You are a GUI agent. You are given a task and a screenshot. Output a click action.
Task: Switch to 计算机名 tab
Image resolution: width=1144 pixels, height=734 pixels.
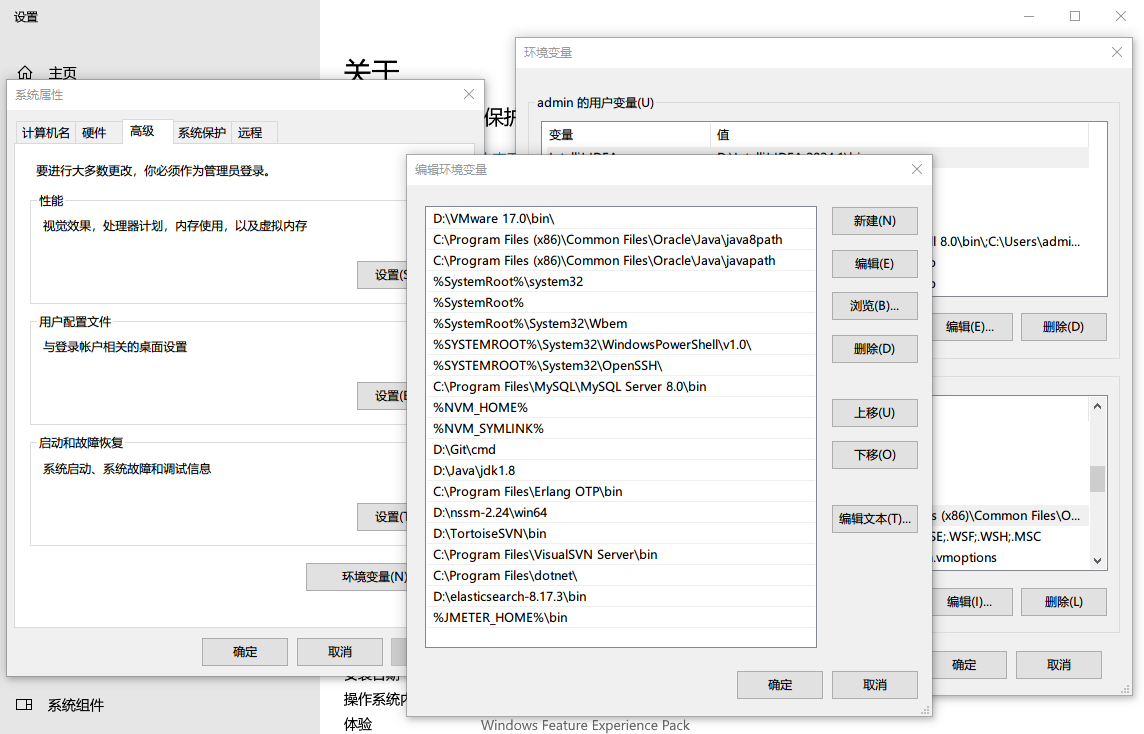pyautogui.click(x=45, y=132)
